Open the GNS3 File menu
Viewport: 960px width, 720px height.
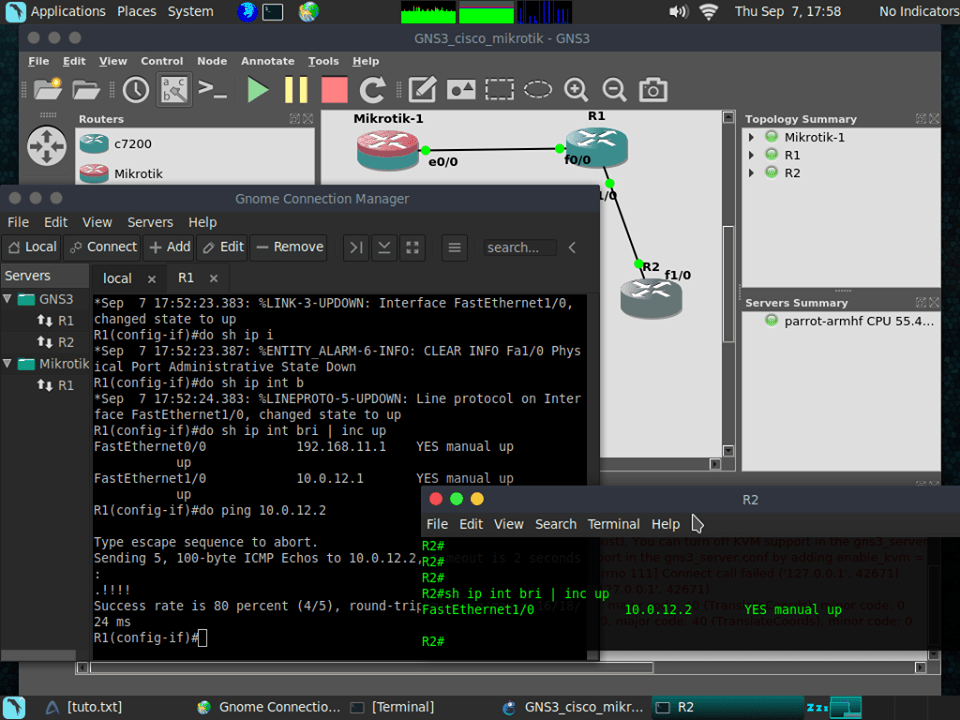38,61
